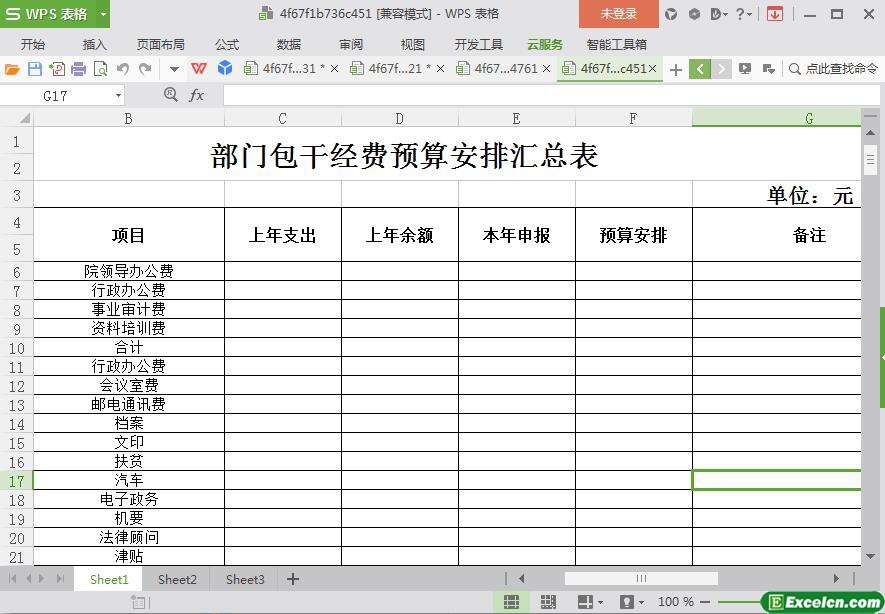Click the 未登录 login button
This screenshot has height=614, width=885.
coord(618,14)
